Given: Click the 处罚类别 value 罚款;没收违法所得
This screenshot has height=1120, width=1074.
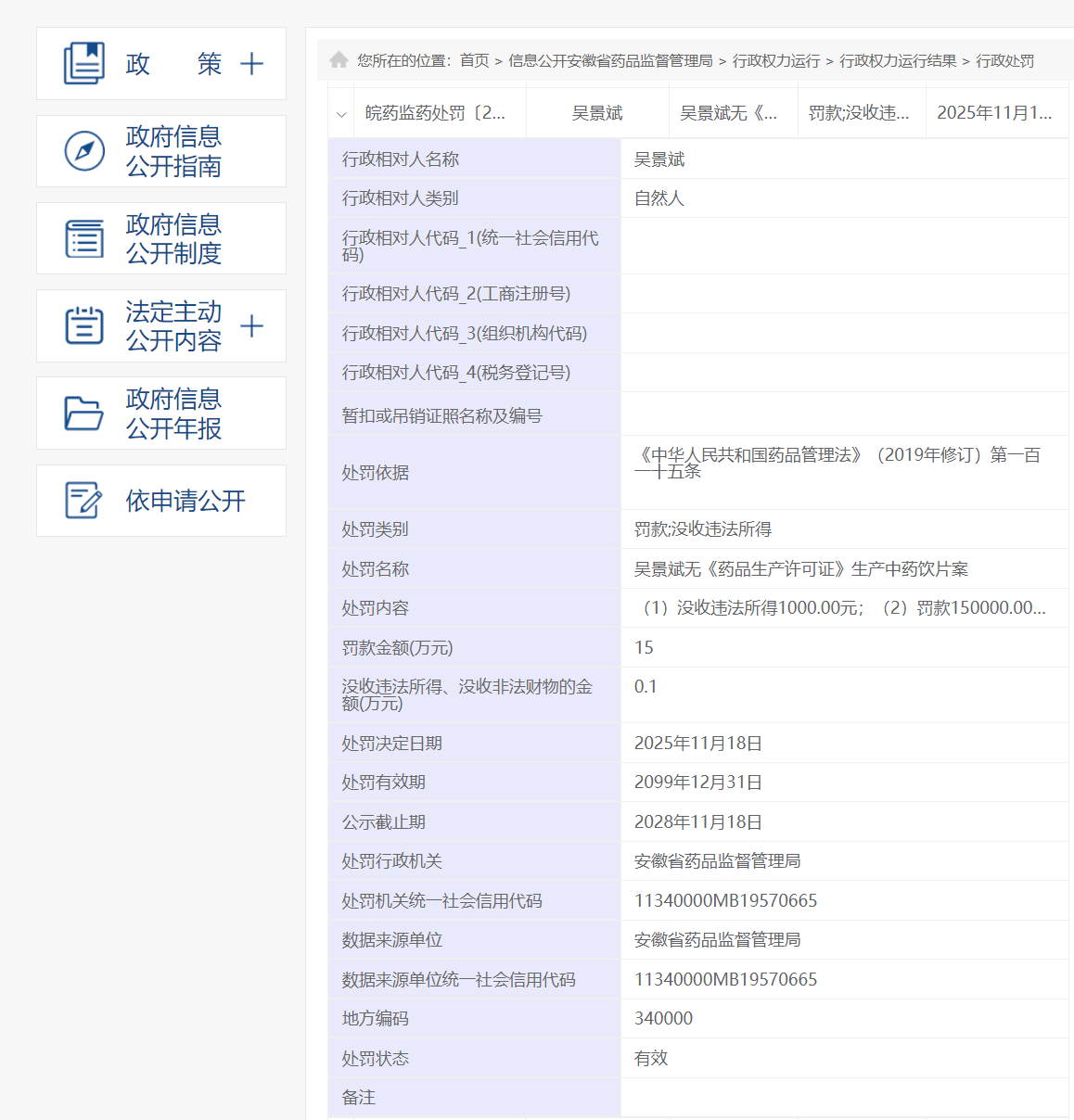Looking at the screenshot, I should pyautogui.click(x=703, y=529).
